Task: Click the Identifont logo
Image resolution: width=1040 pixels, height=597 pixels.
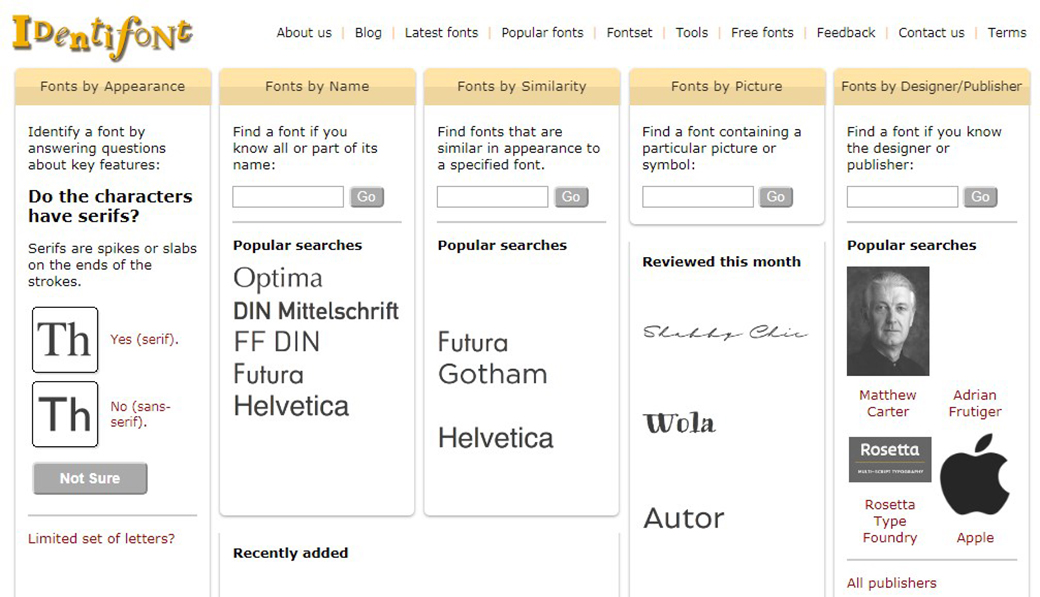Action: 102,35
